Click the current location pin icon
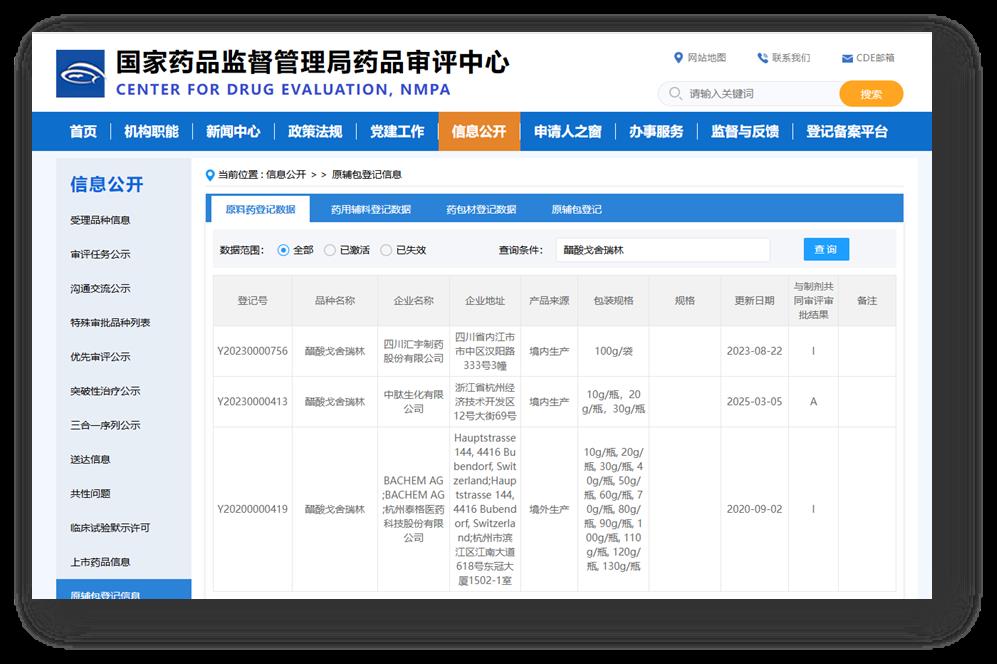The image size is (997, 664). pos(210,175)
